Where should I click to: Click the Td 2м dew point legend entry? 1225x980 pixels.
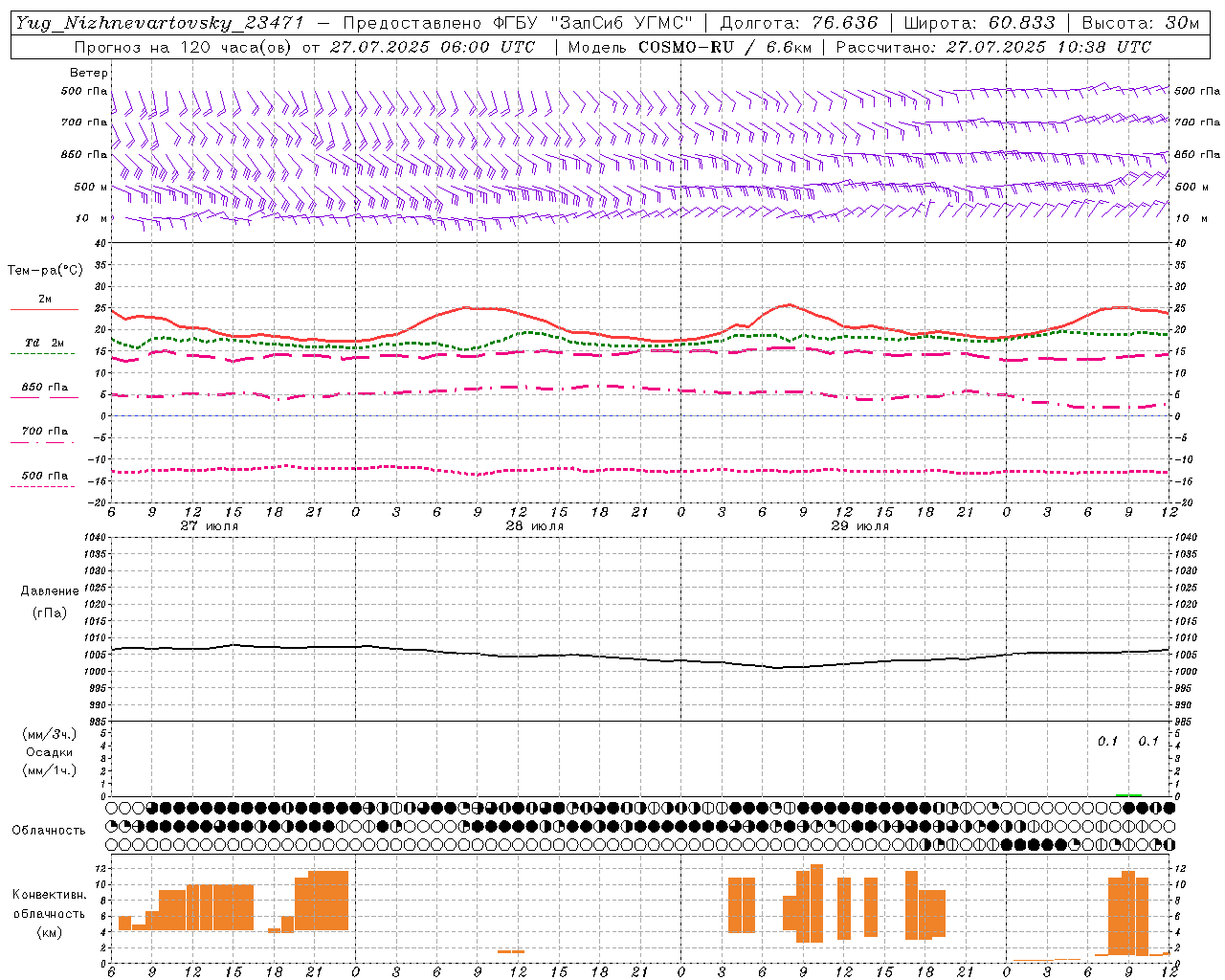click(44, 343)
